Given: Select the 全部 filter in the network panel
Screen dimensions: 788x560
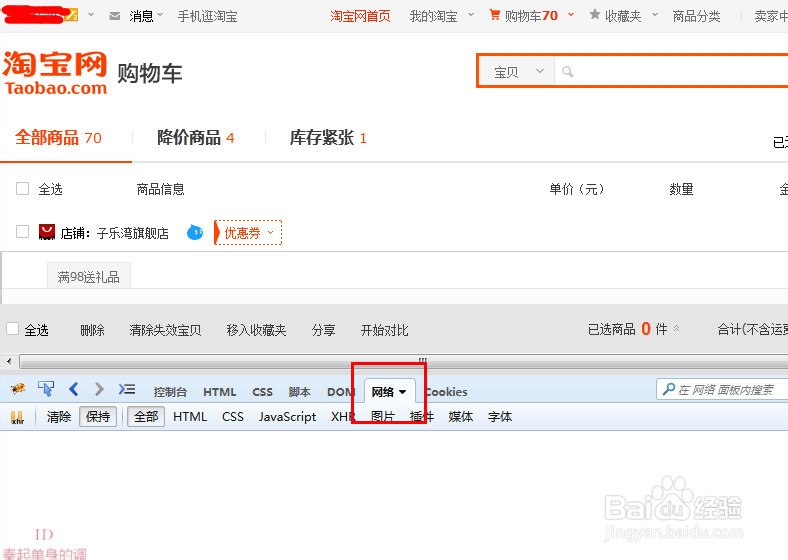Looking at the screenshot, I should 146,417.
